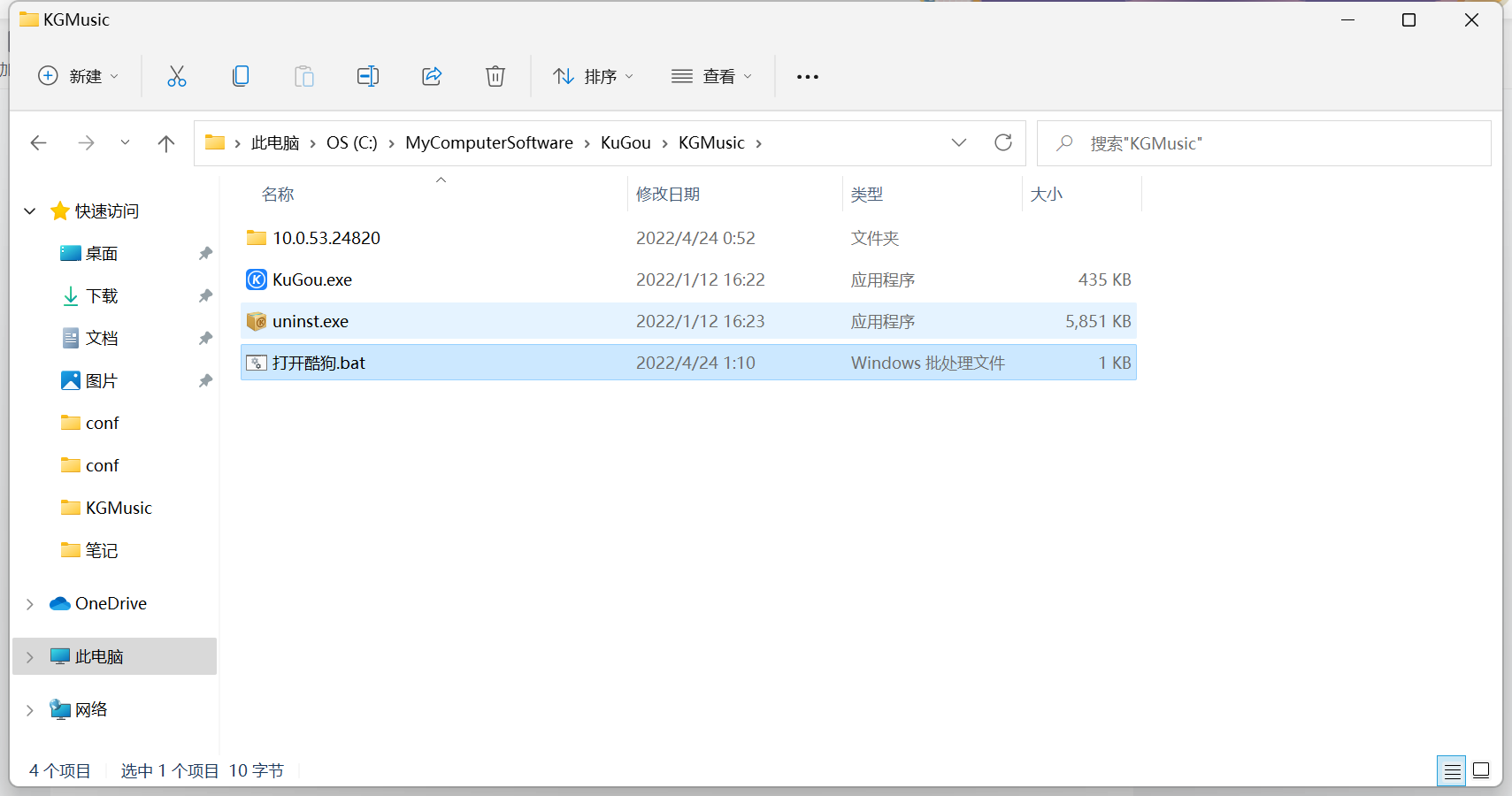Toggle pin next to 图片
The height and width of the screenshot is (796, 1512).
tap(205, 381)
